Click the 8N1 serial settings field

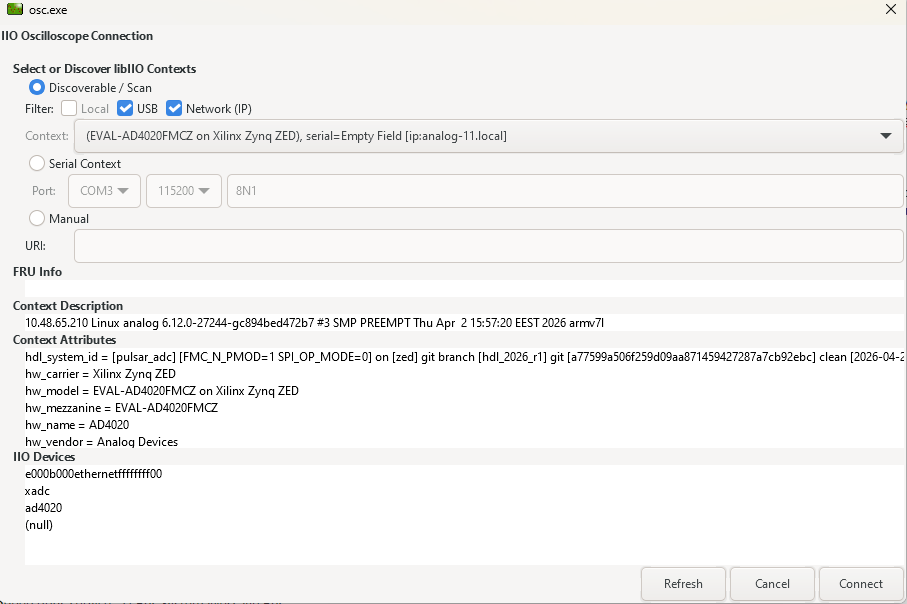click(x=565, y=191)
